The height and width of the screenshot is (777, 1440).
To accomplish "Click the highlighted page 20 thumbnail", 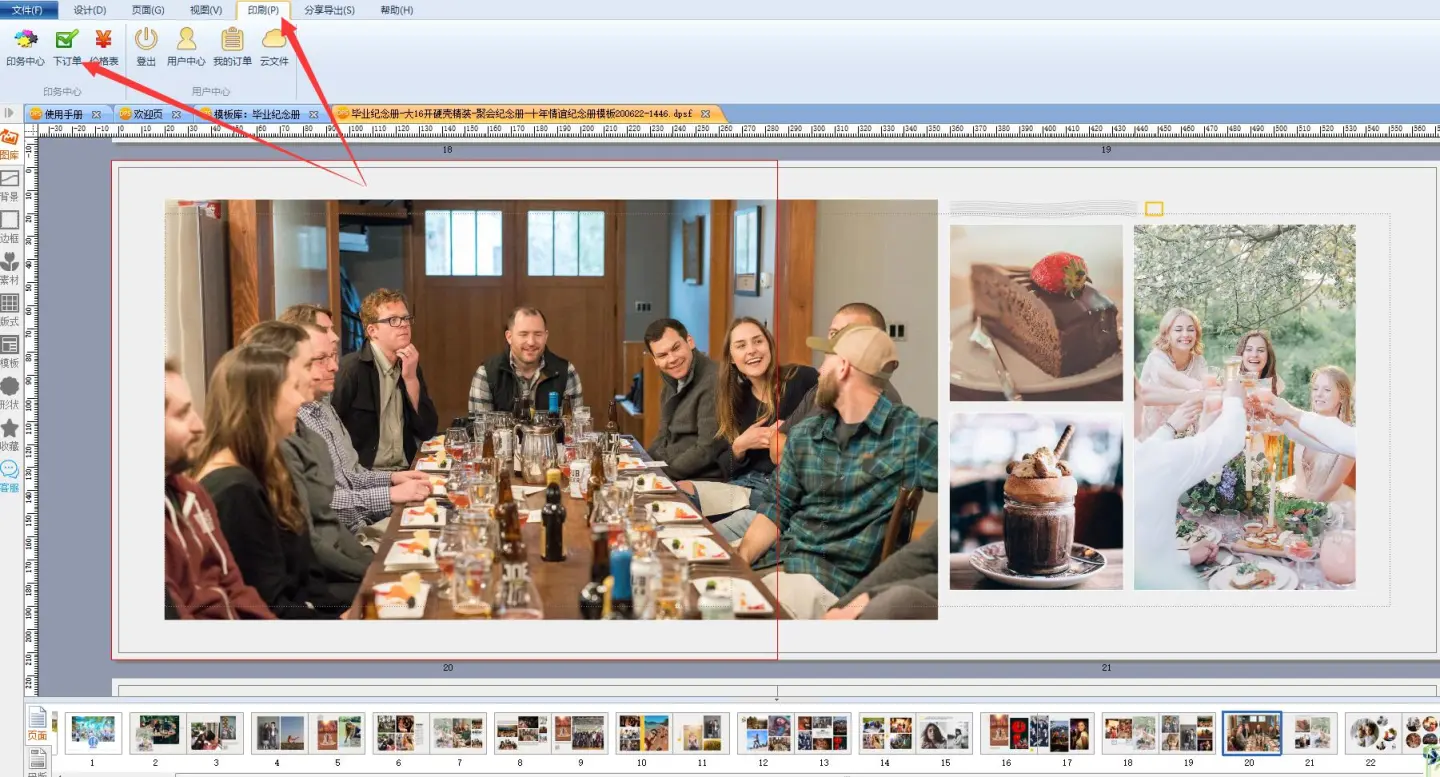I will click(1252, 733).
